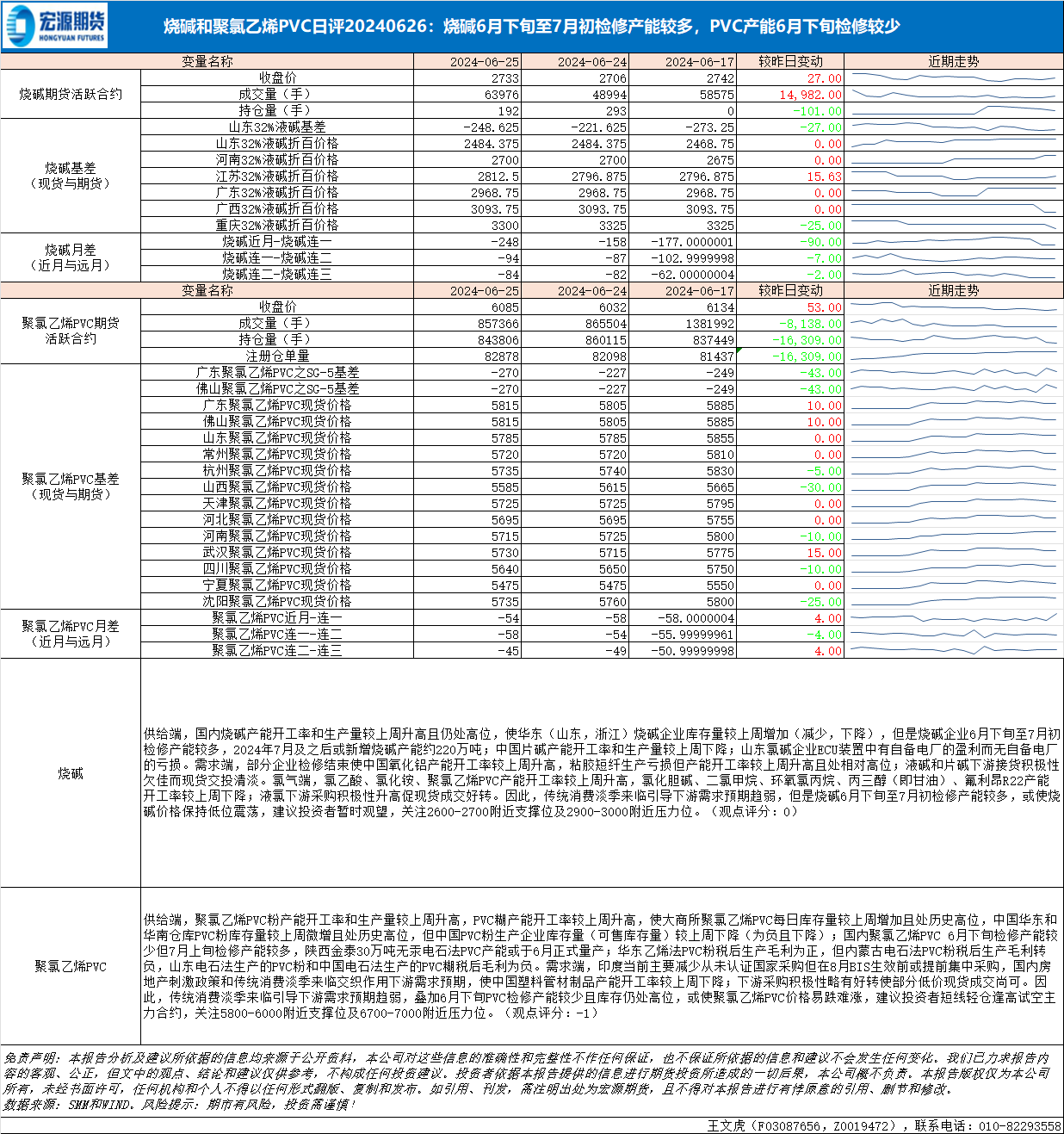1064x1134 pixels.
Task: Select the 聚氯乙烯PVC期货活跃合约 group label
Action: click(71, 331)
